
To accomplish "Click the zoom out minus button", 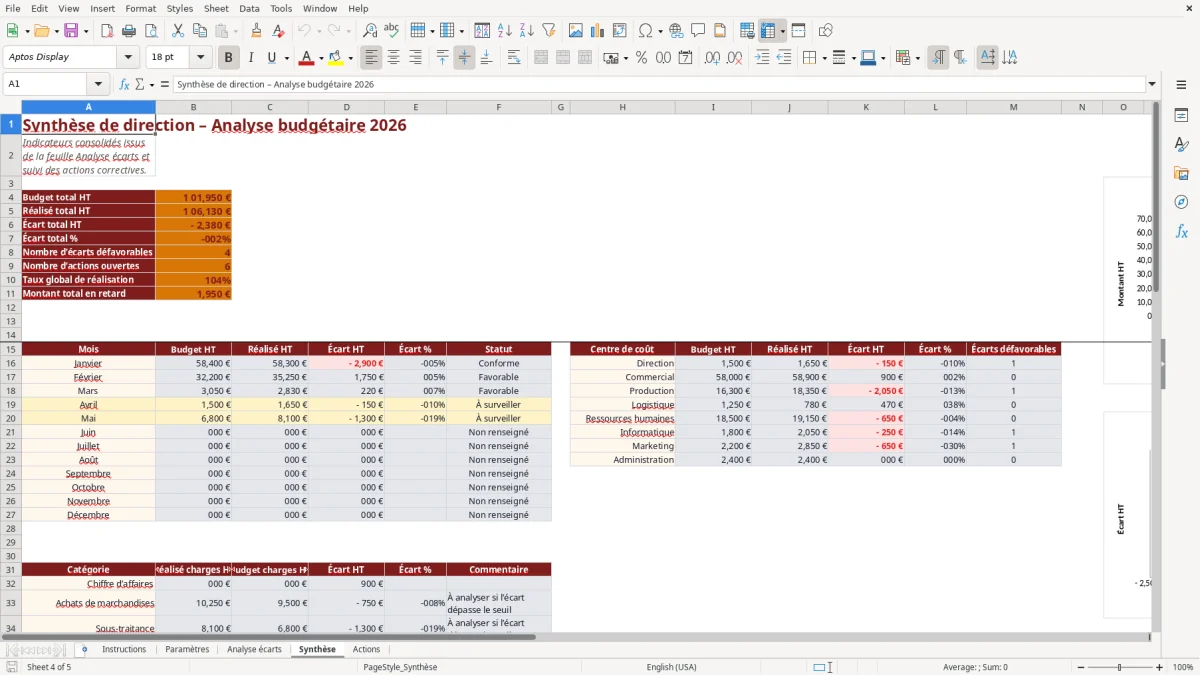I will pos(1079,667).
